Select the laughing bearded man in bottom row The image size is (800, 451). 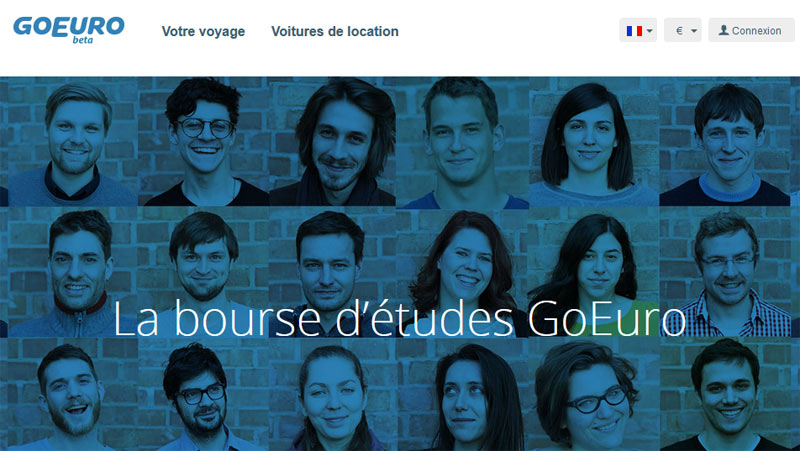72,395
